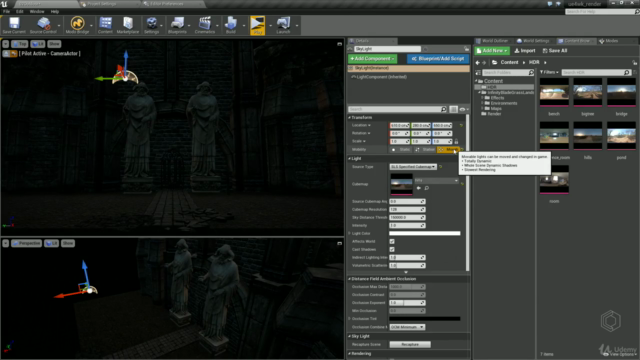Viewport: 640px width, 360px height.
Task: Open the Content toolbar icon
Action: 105,25
